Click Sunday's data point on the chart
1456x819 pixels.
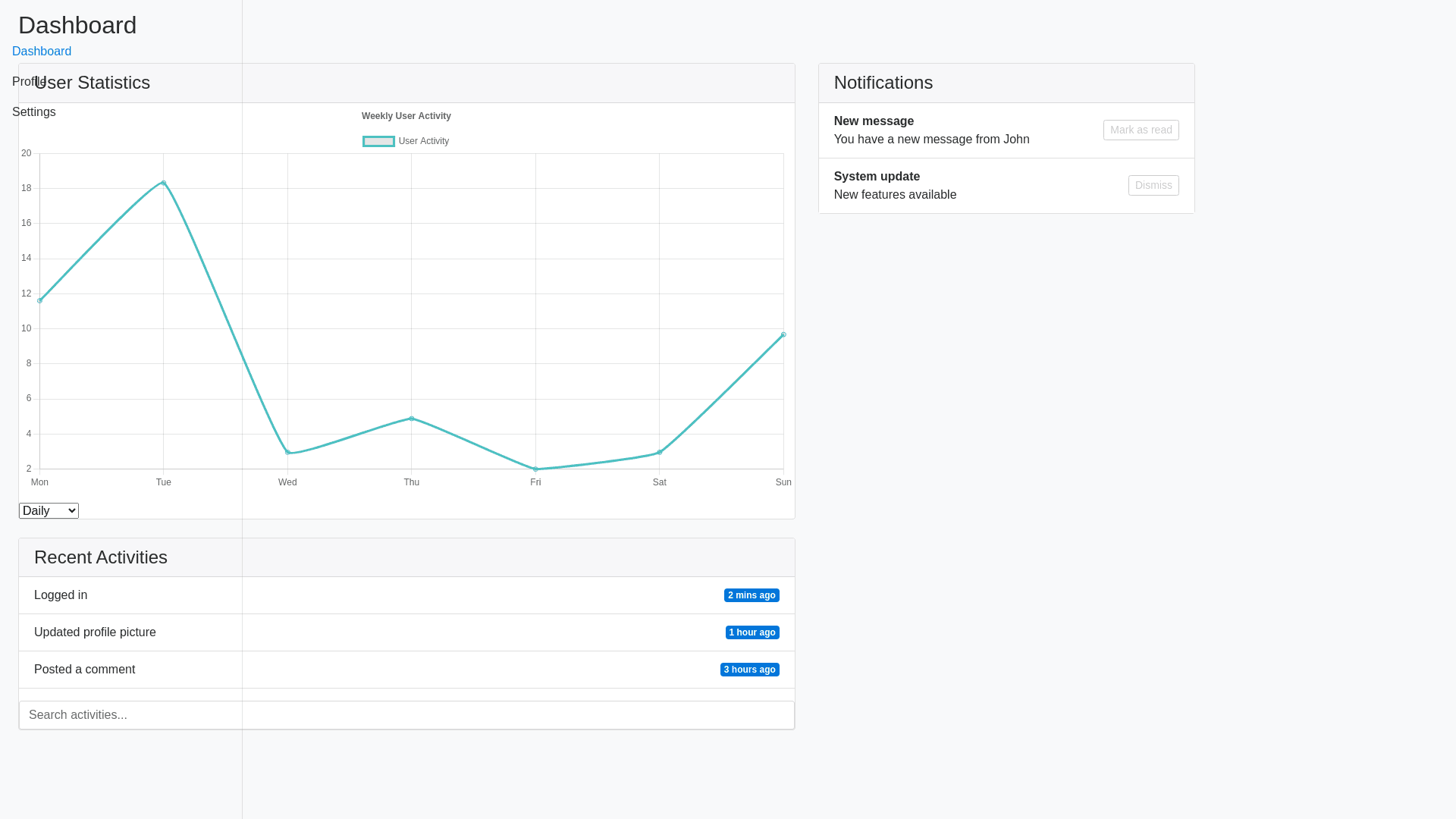click(x=783, y=335)
